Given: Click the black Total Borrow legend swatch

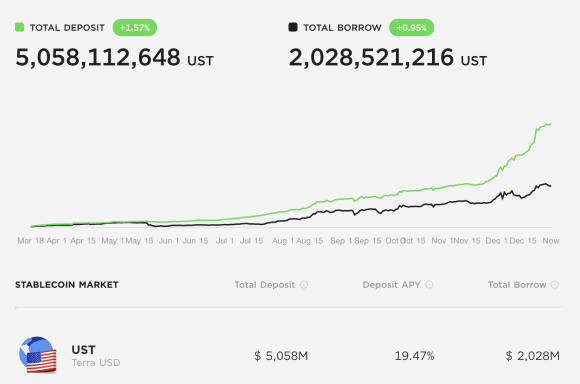Looking at the screenshot, I should (293, 27).
